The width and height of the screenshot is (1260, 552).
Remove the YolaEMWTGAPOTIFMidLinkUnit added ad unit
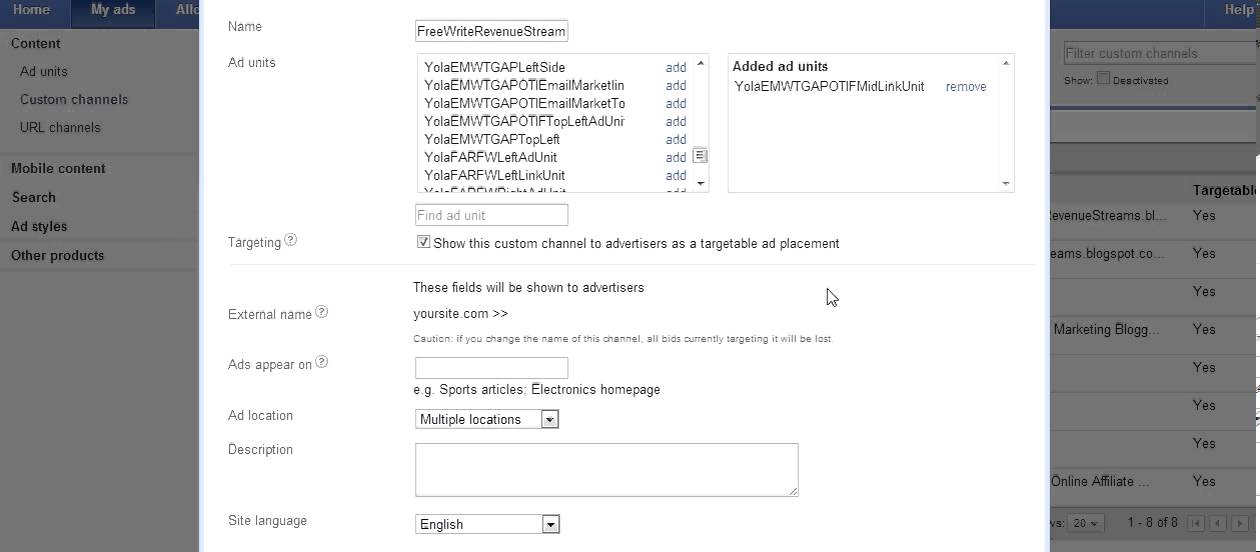point(966,87)
